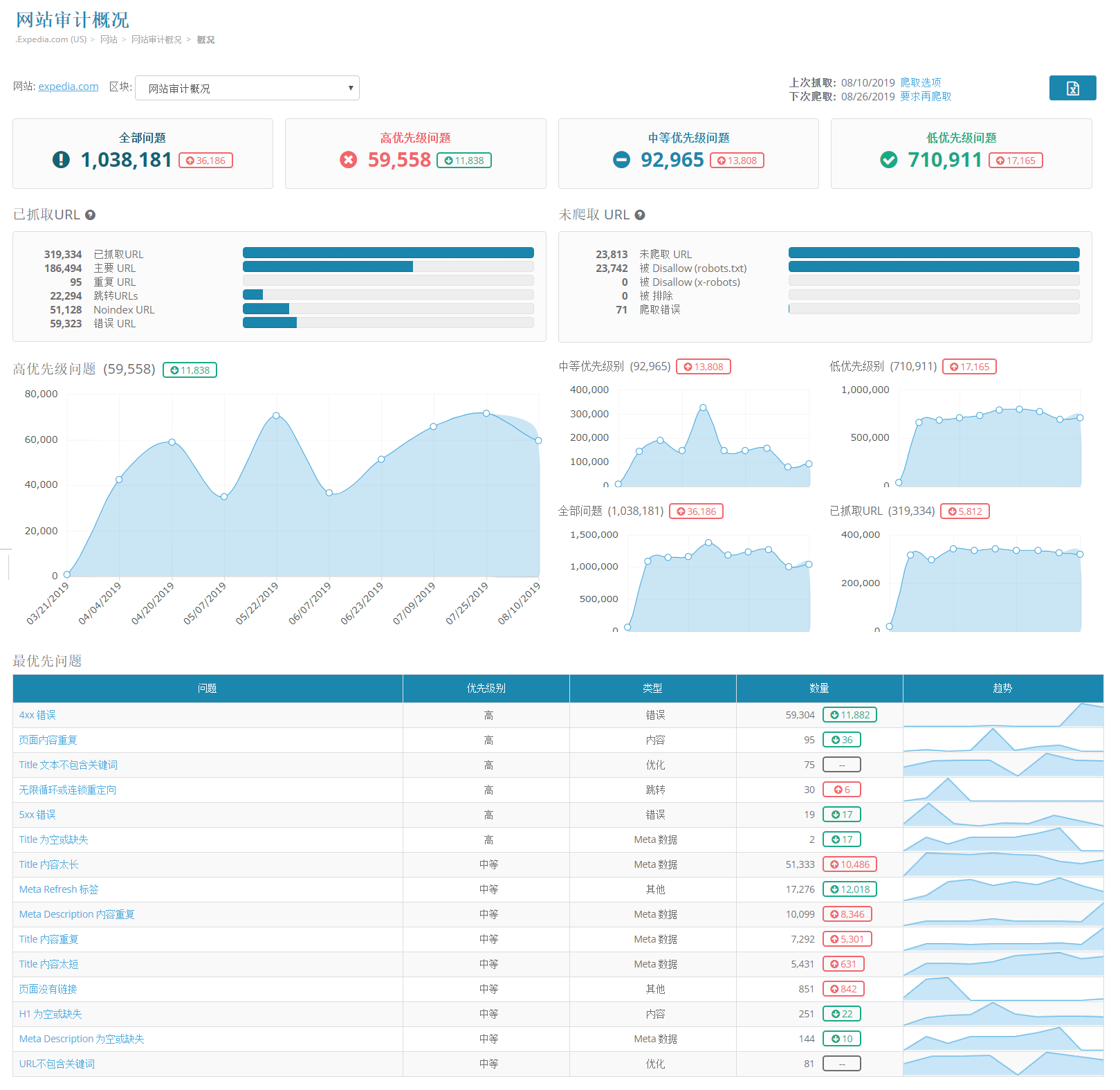Screen dimensions: 1120x1090
Task: Open the 4xx 错误 issue
Action: [x=37, y=715]
